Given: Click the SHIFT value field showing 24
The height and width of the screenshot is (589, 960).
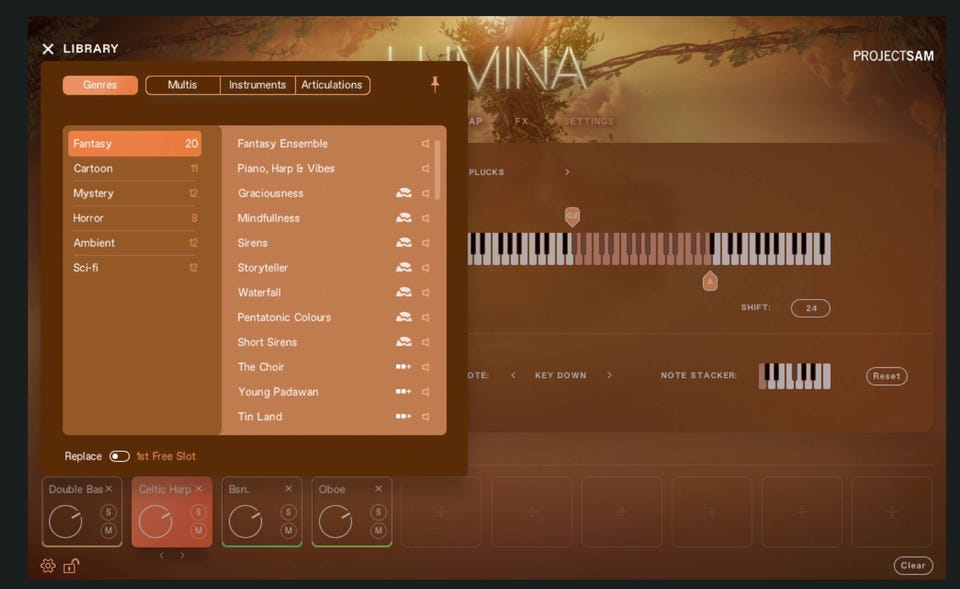Looking at the screenshot, I should pos(811,308).
